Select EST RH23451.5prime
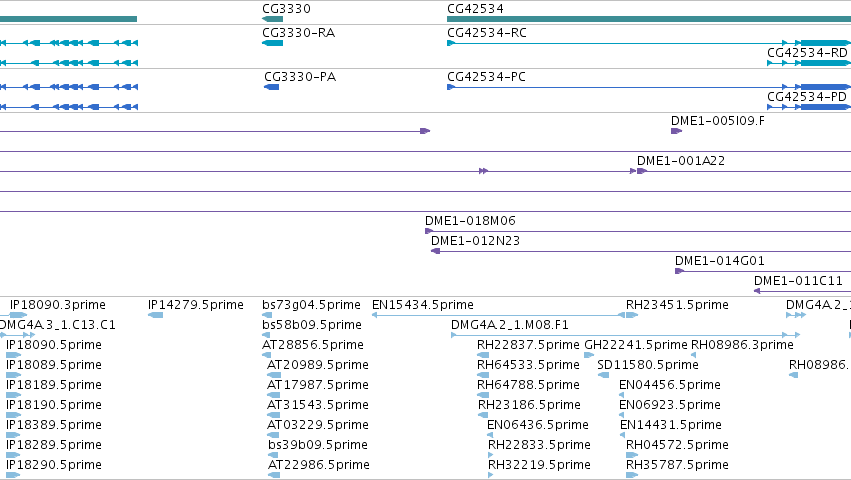 (x=677, y=305)
